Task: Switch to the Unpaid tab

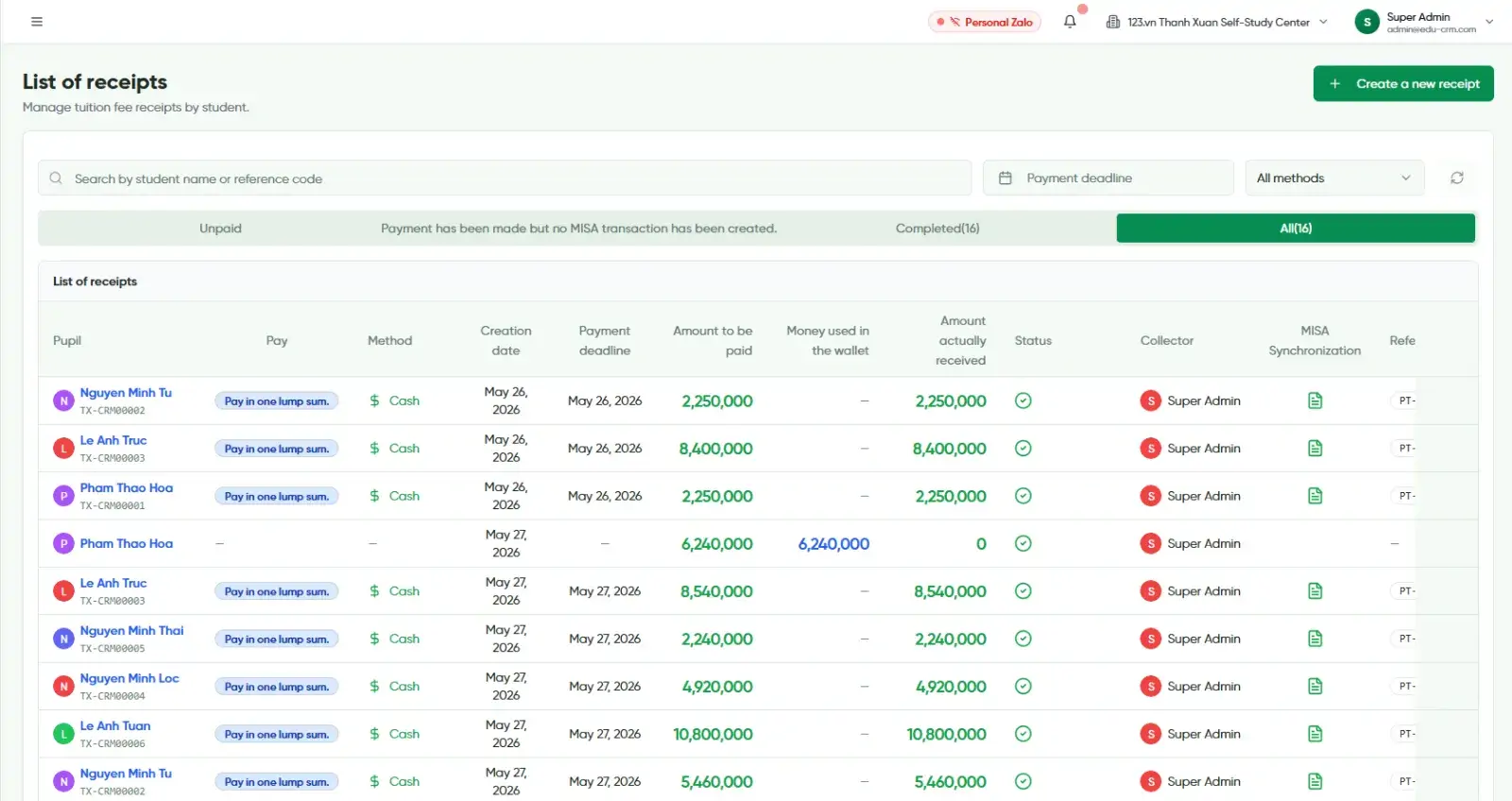Action: coord(220,229)
